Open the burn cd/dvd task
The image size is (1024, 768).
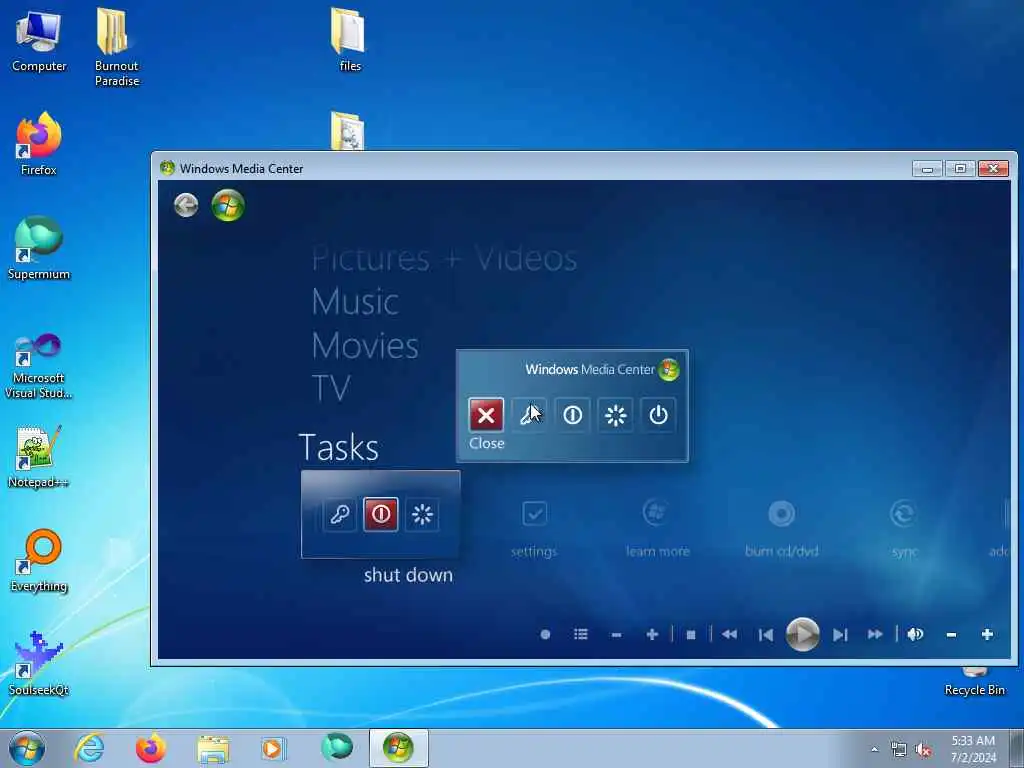(x=782, y=529)
